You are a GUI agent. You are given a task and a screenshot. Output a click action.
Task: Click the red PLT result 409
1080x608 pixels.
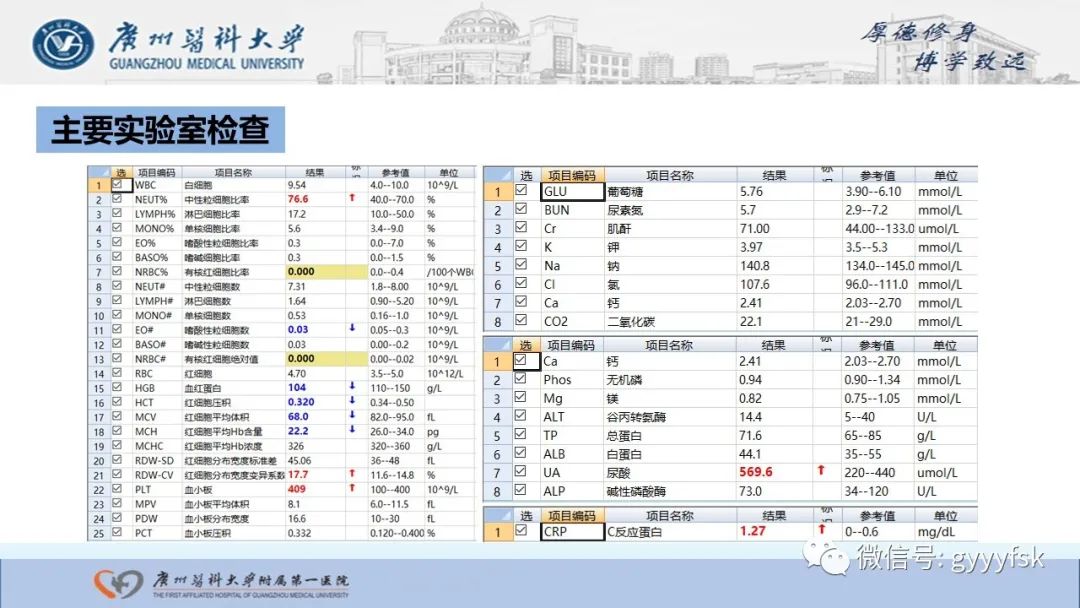point(297,489)
